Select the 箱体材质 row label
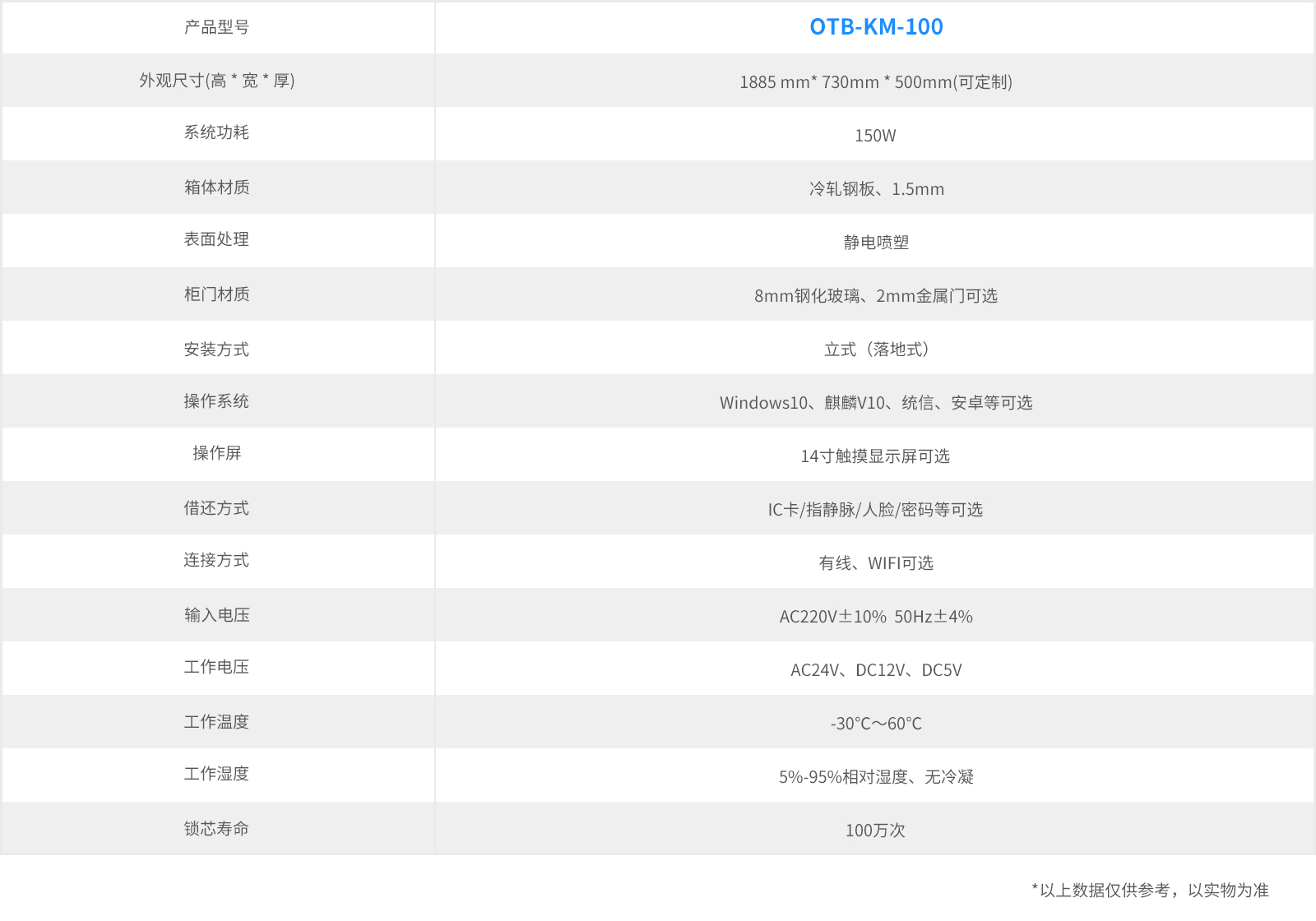The height and width of the screenshot is (921, 1316). tap(217, 187)
